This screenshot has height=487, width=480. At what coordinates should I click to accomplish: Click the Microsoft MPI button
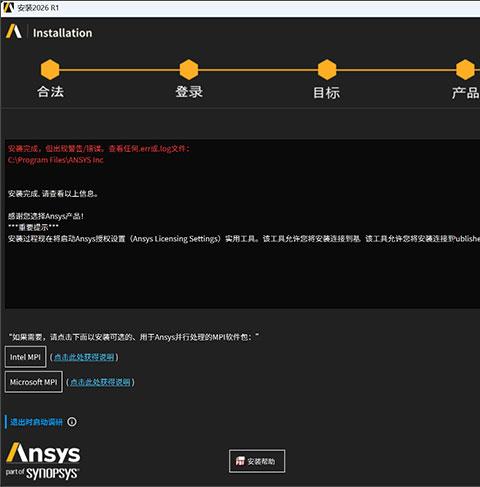tap(34, 382)
